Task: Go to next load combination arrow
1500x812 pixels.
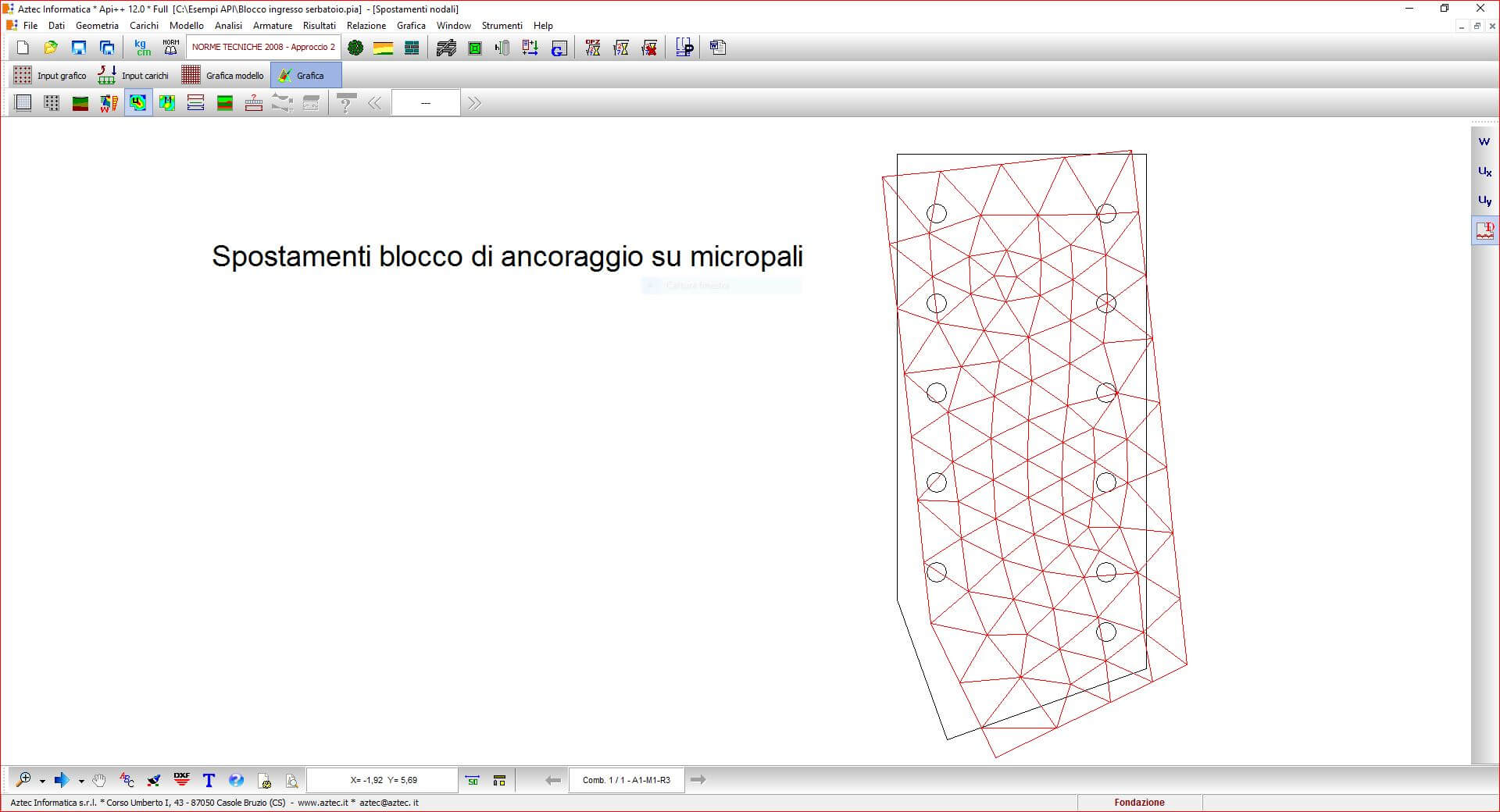Action: [x=698, y=779]
